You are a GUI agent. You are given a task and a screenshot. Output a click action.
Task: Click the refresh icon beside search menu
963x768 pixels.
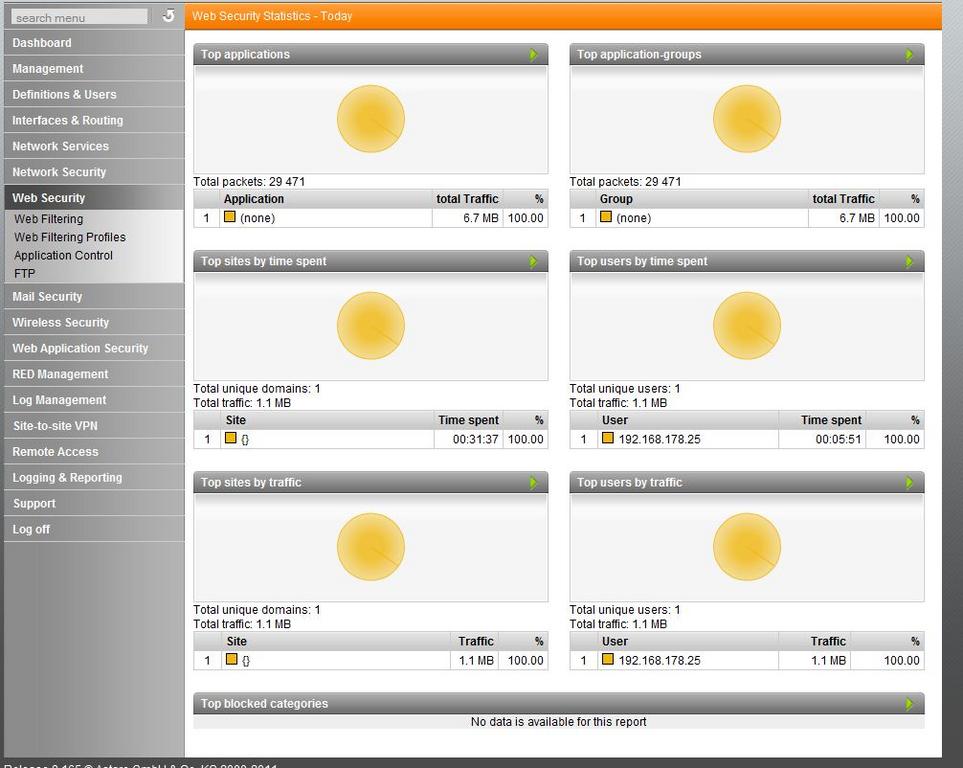(168, 16)
